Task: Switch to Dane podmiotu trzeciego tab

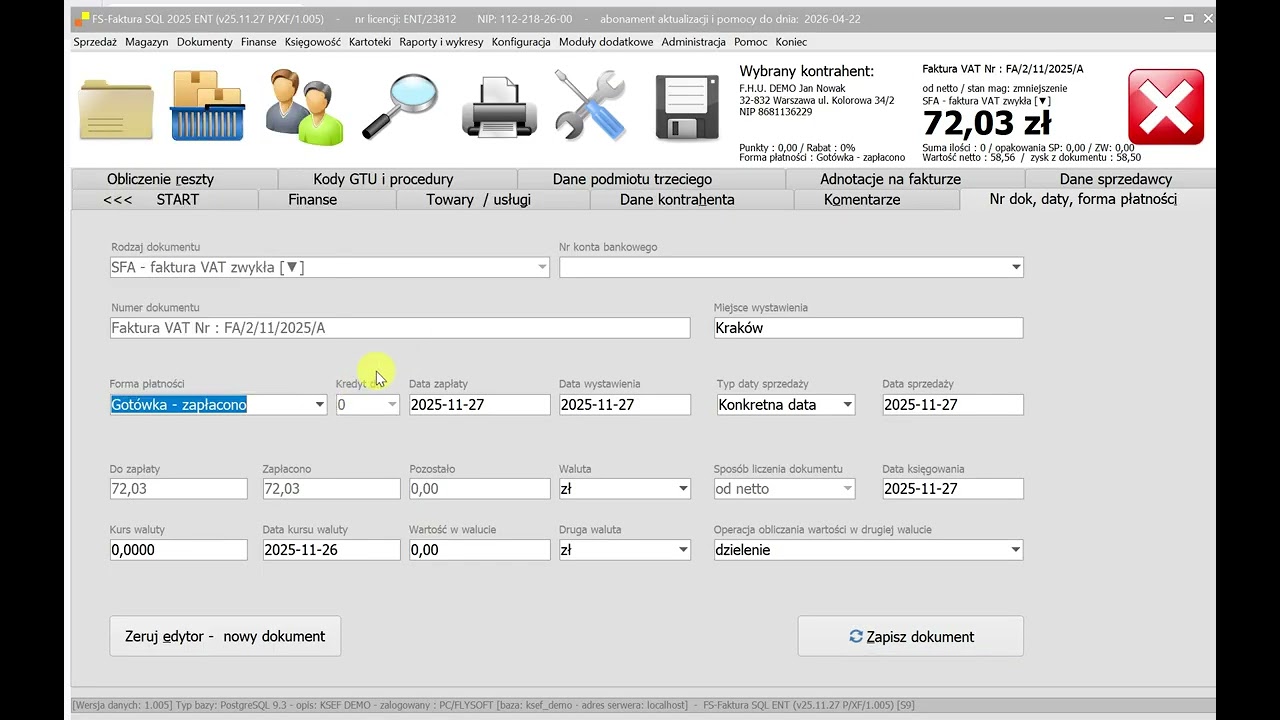Action: [651, 179]
